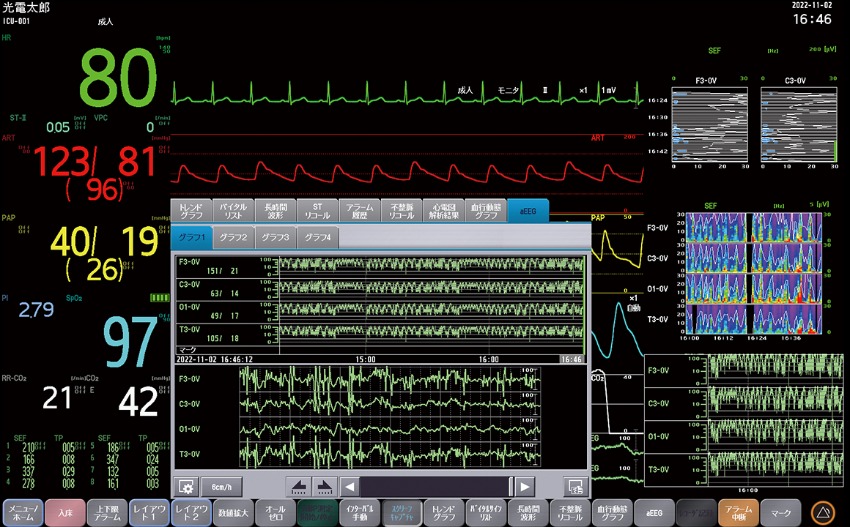
Task: Click the large green HR value 80
Action: 118,77
